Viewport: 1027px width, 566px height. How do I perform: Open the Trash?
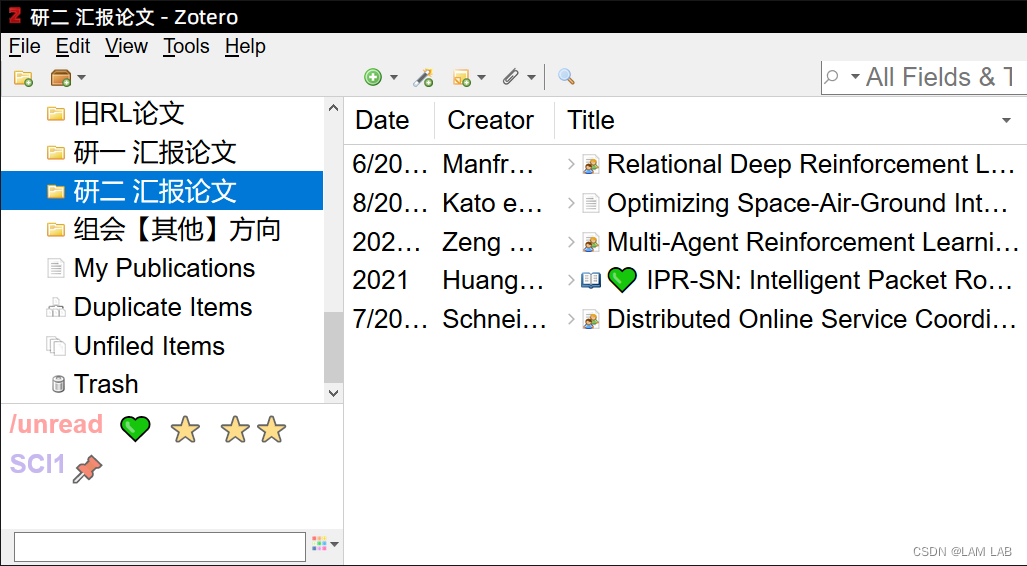point(162,384)
